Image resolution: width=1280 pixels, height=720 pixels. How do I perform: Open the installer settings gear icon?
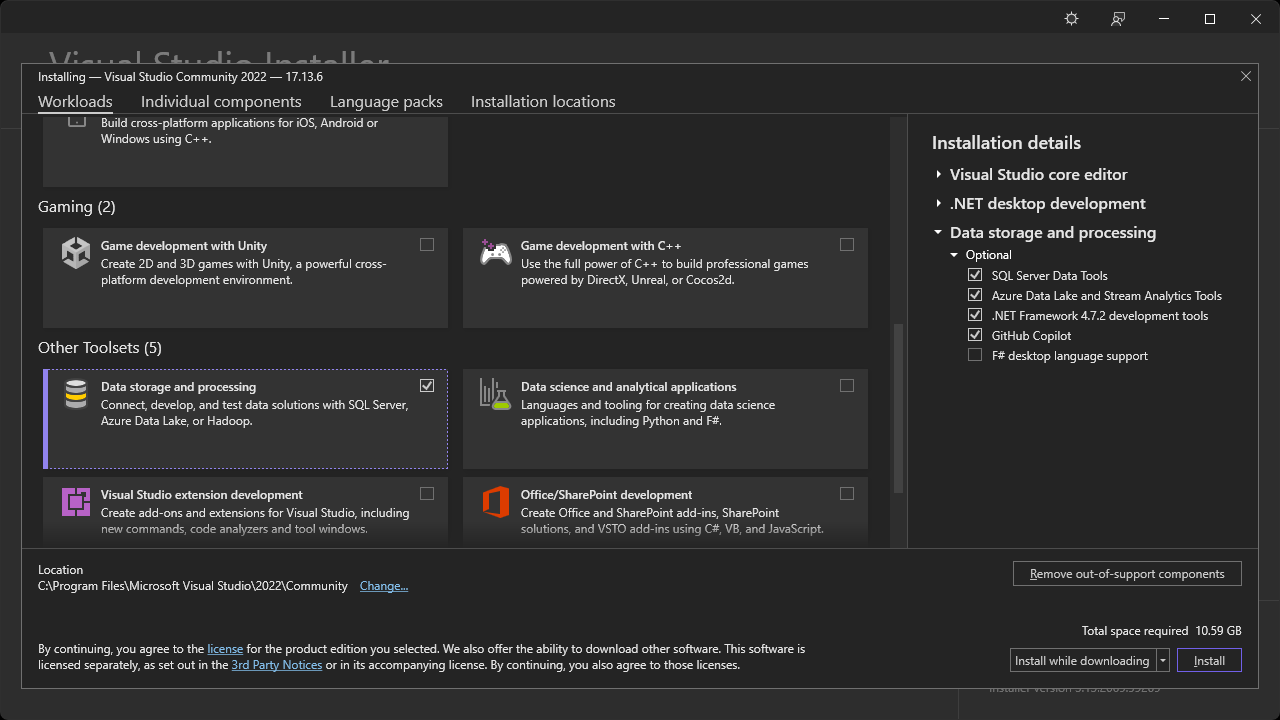point(1071,18)
